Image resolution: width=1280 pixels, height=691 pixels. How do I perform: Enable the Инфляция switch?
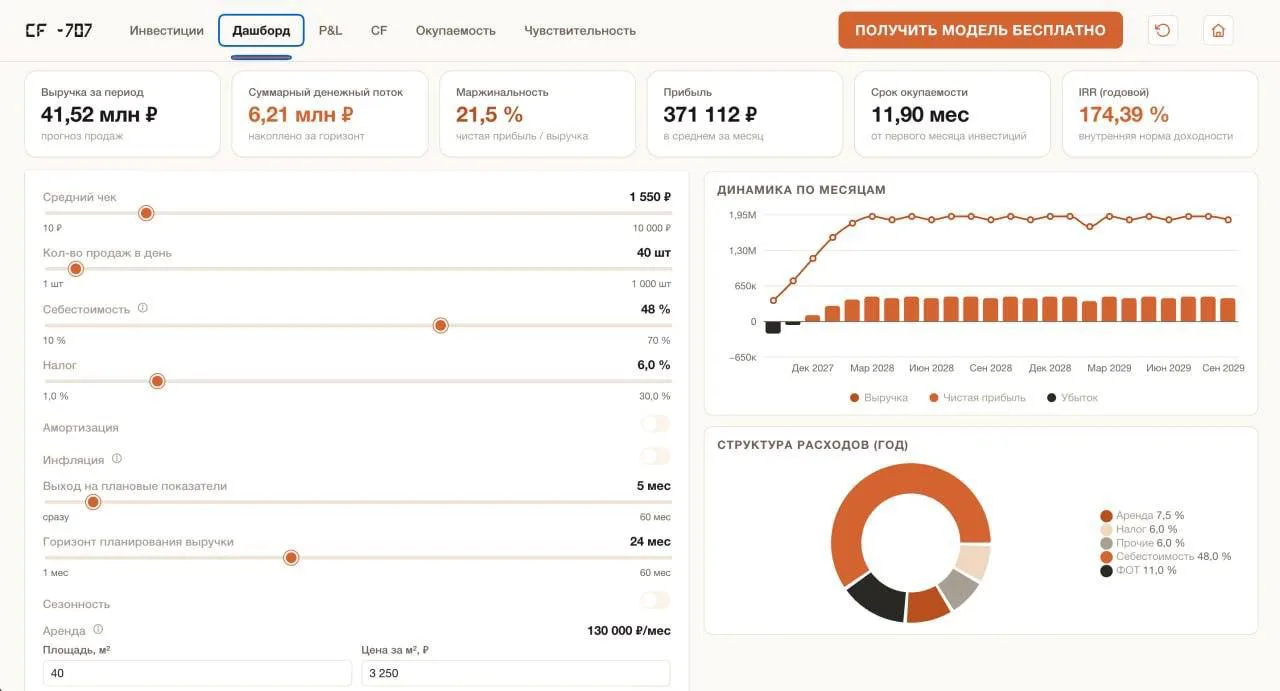pos(655,456)
